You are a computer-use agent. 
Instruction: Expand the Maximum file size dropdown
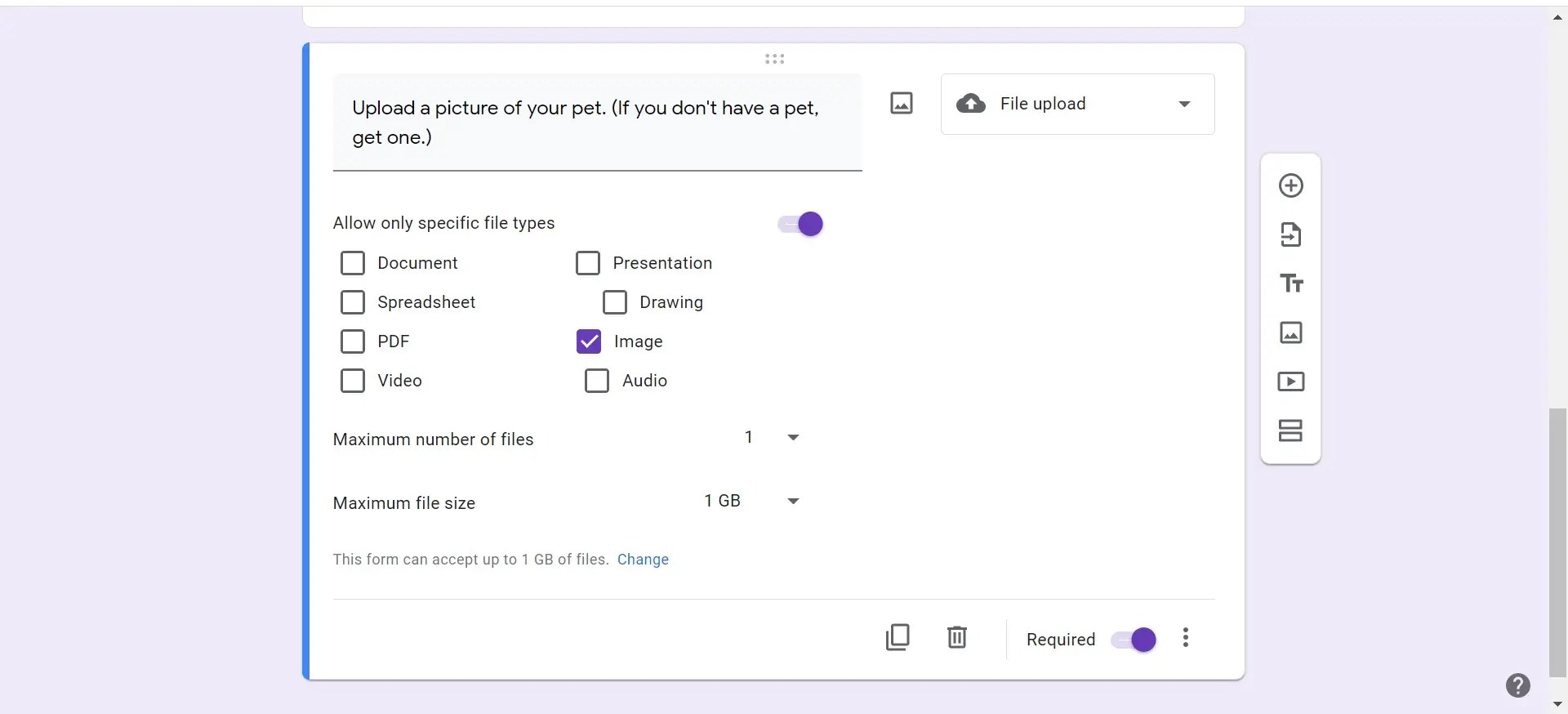click(x=751, y=501)
